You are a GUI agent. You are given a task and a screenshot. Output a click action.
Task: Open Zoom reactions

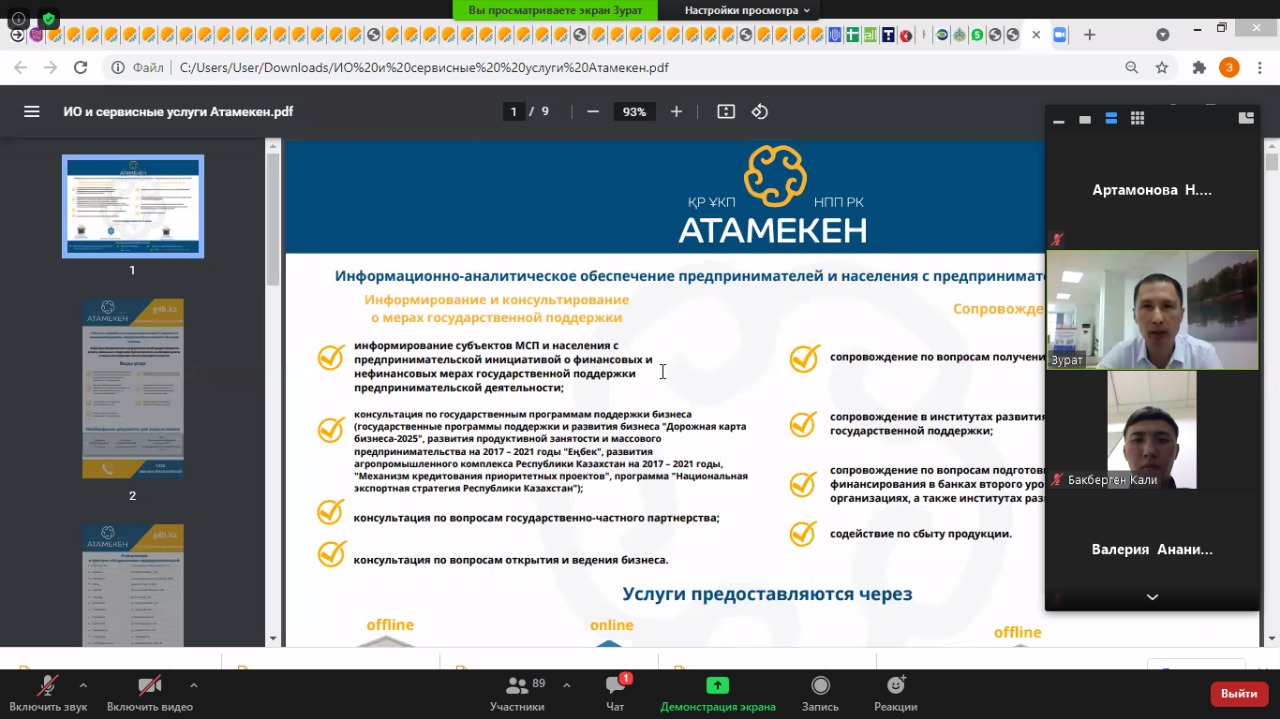click(896, 692)
